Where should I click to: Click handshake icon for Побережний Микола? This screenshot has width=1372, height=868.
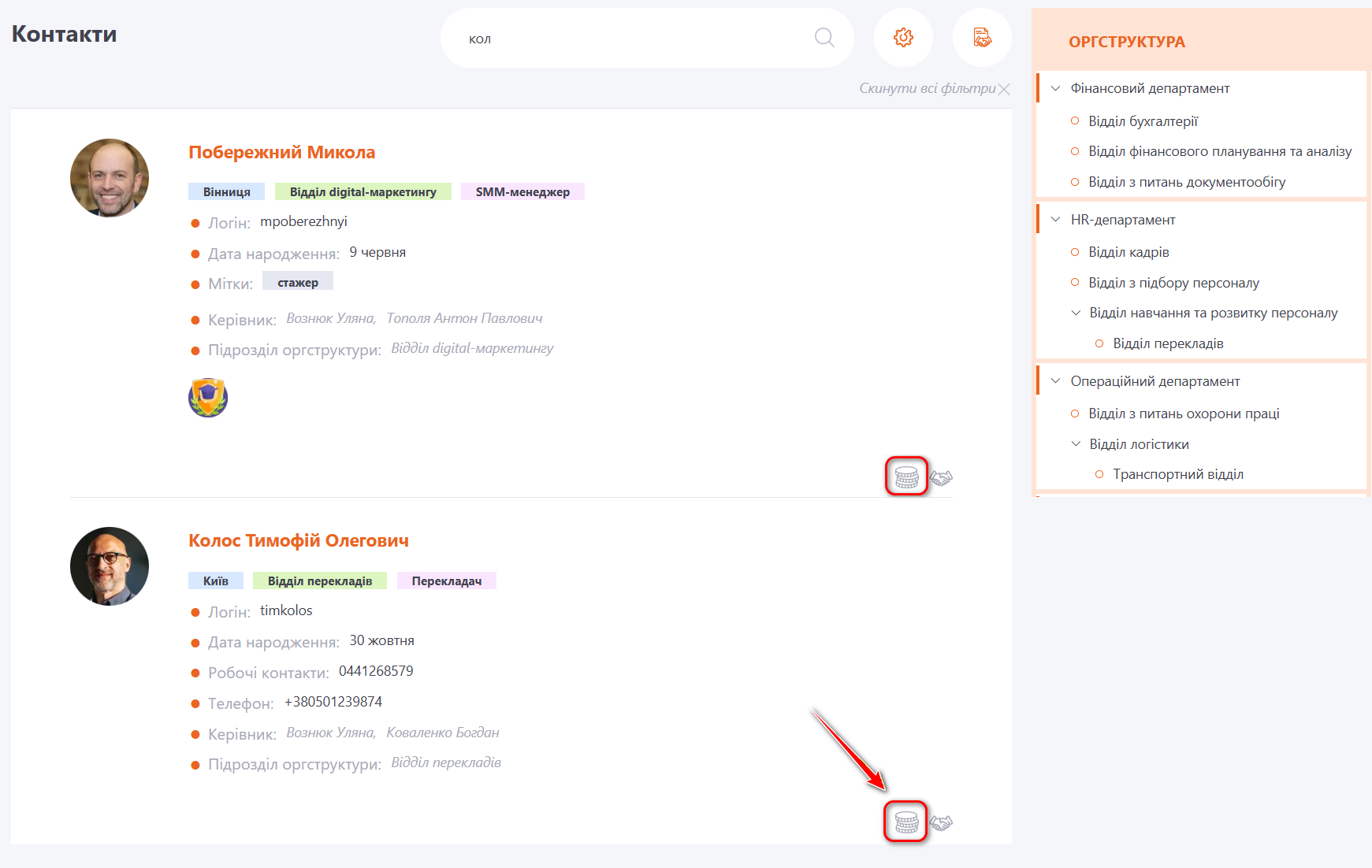point(941,477)
